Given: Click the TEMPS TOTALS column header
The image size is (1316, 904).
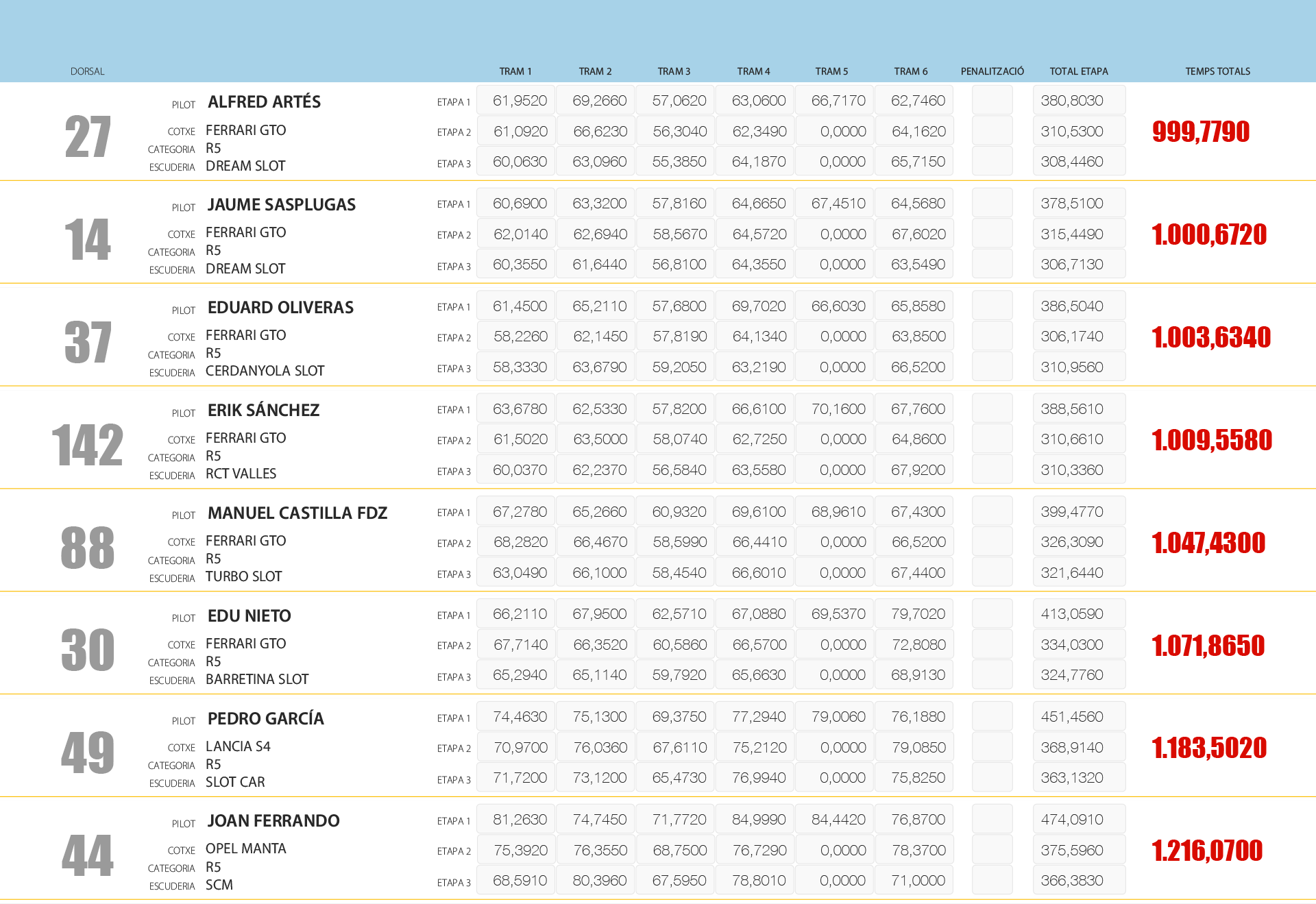Looking at the screenshot, I should (x=1217, y=71).
